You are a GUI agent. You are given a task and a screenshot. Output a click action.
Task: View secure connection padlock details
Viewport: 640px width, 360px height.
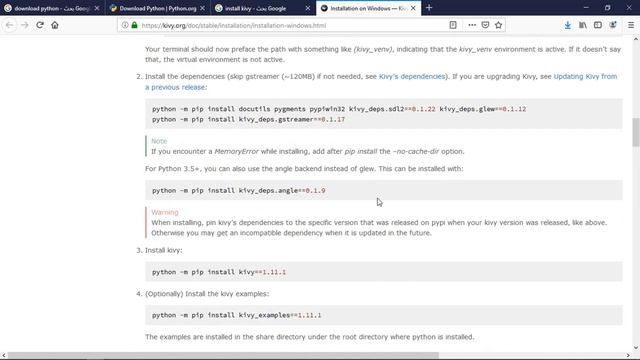(134, 25)
